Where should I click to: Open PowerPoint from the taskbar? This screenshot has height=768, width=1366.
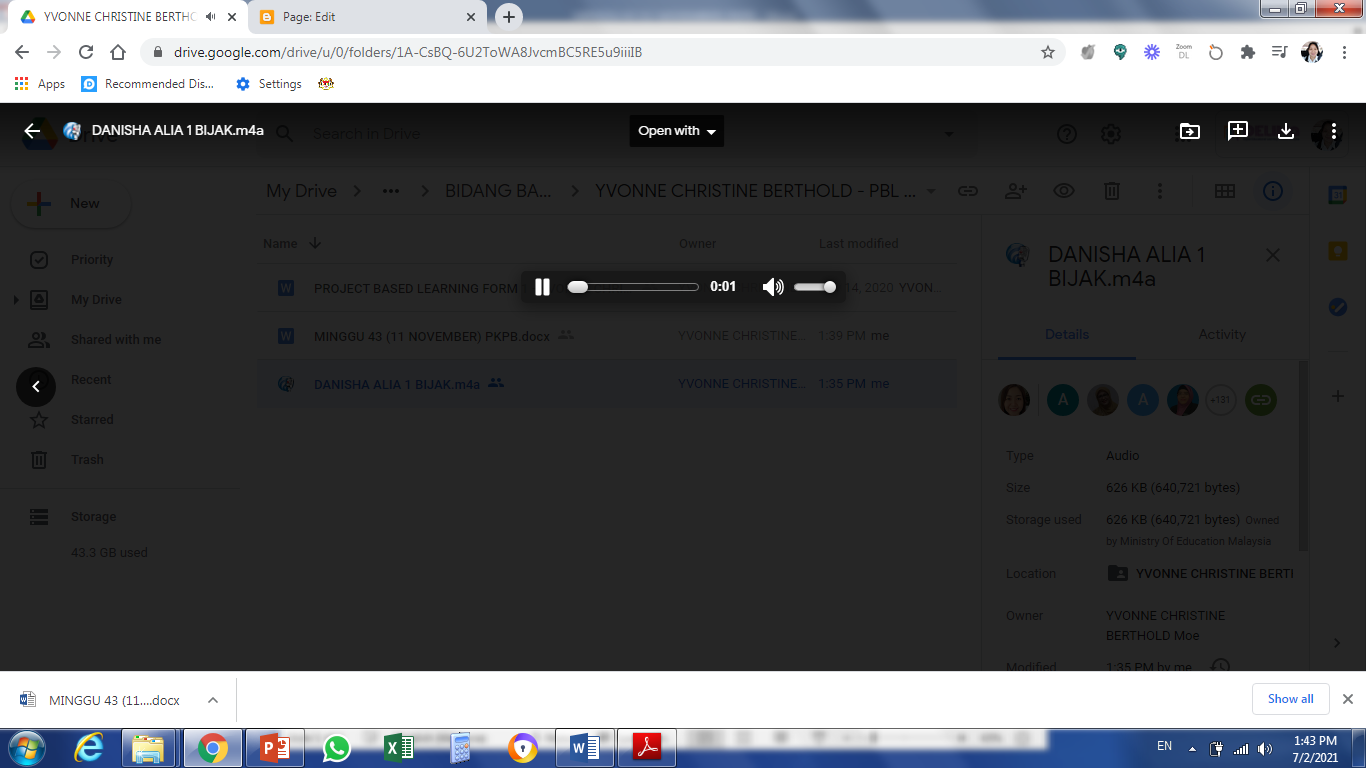pos(274,748)
